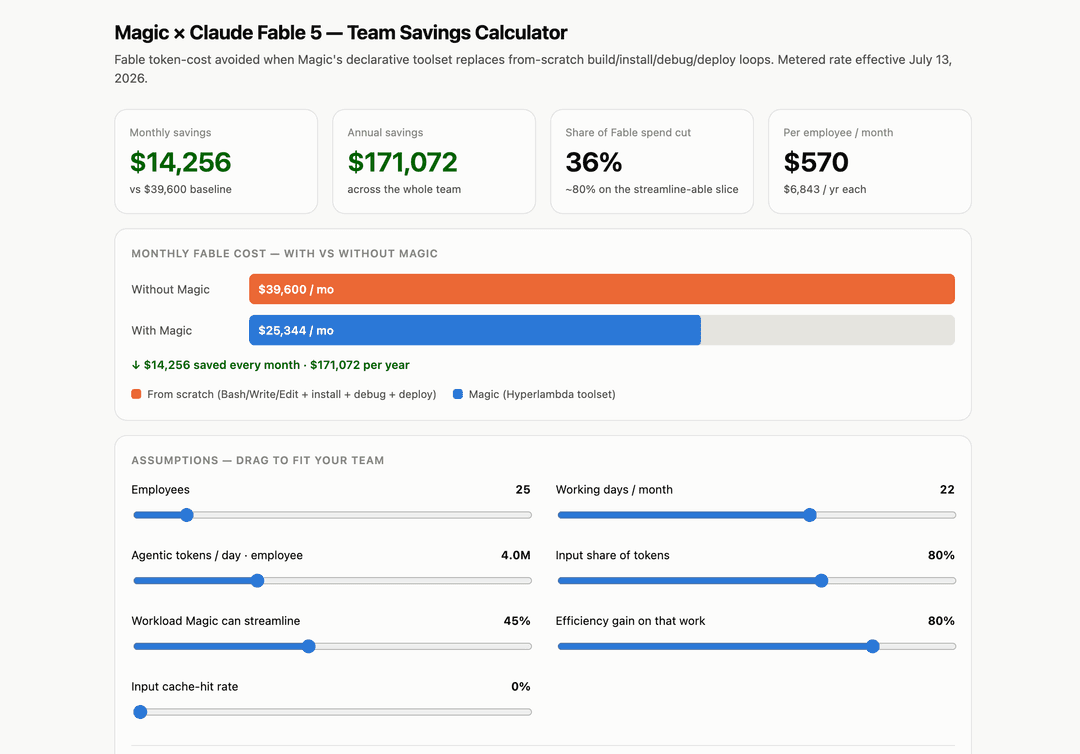
Task: Click the 'Assumptions — drag to fit your team' heading
Action: [x=258, y=460]
